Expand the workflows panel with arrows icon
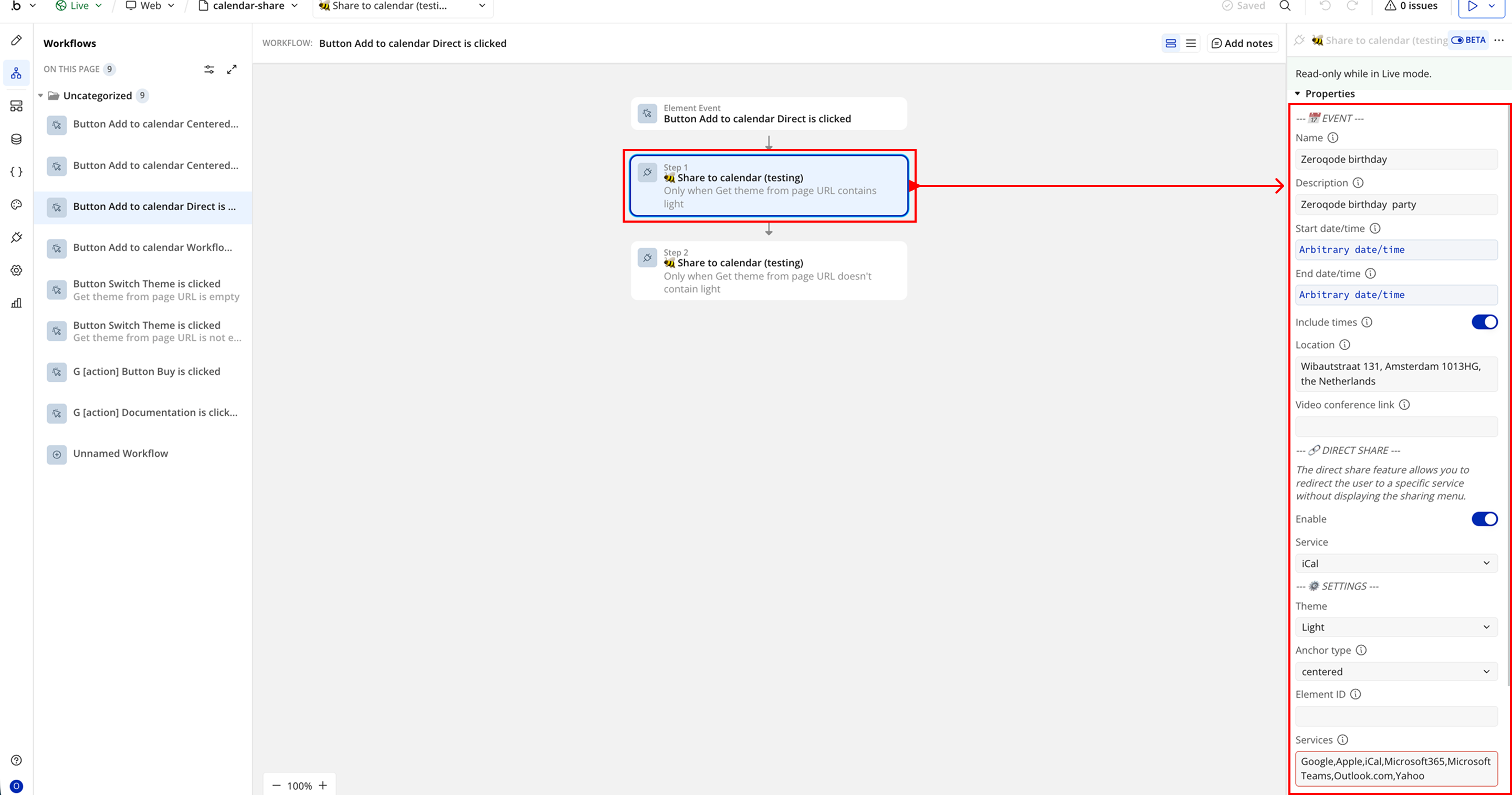The height and width of the screenshot is (795, 1512). click(232, 69)
